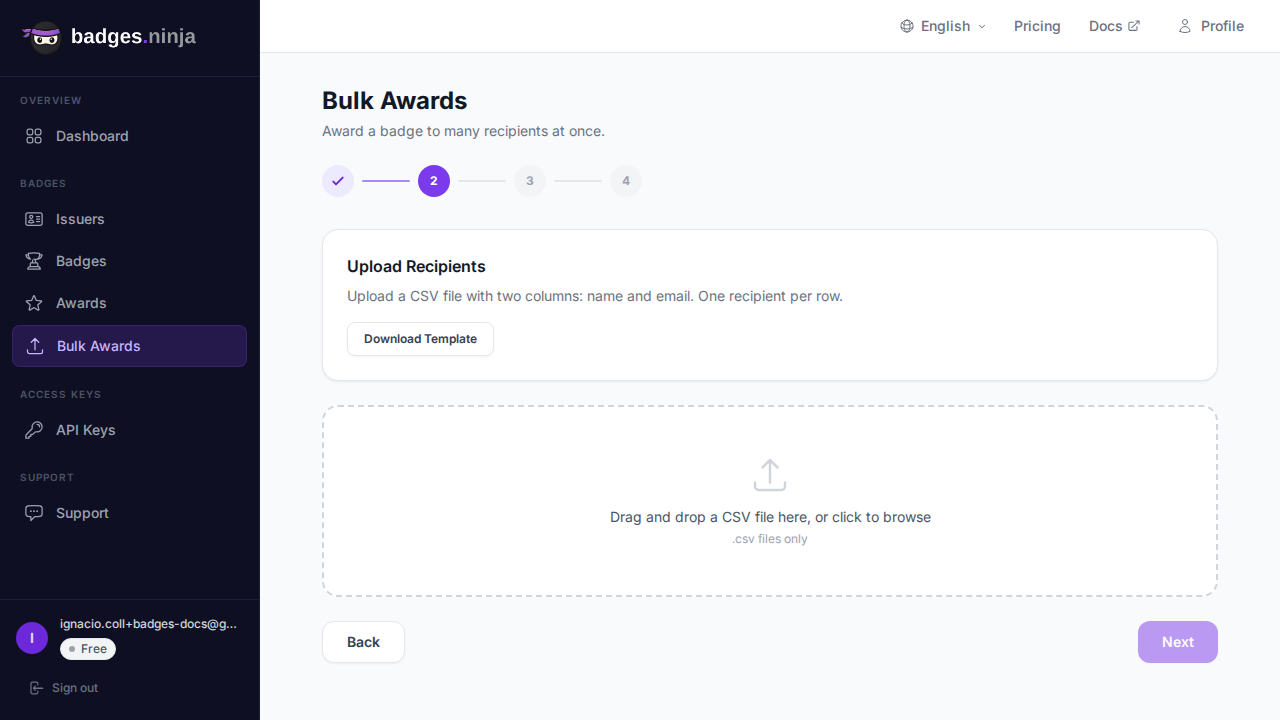Screen dimensions: 1280x720
Task: Select step 3 in the progress indicator
Action: [x=530, y=181]
